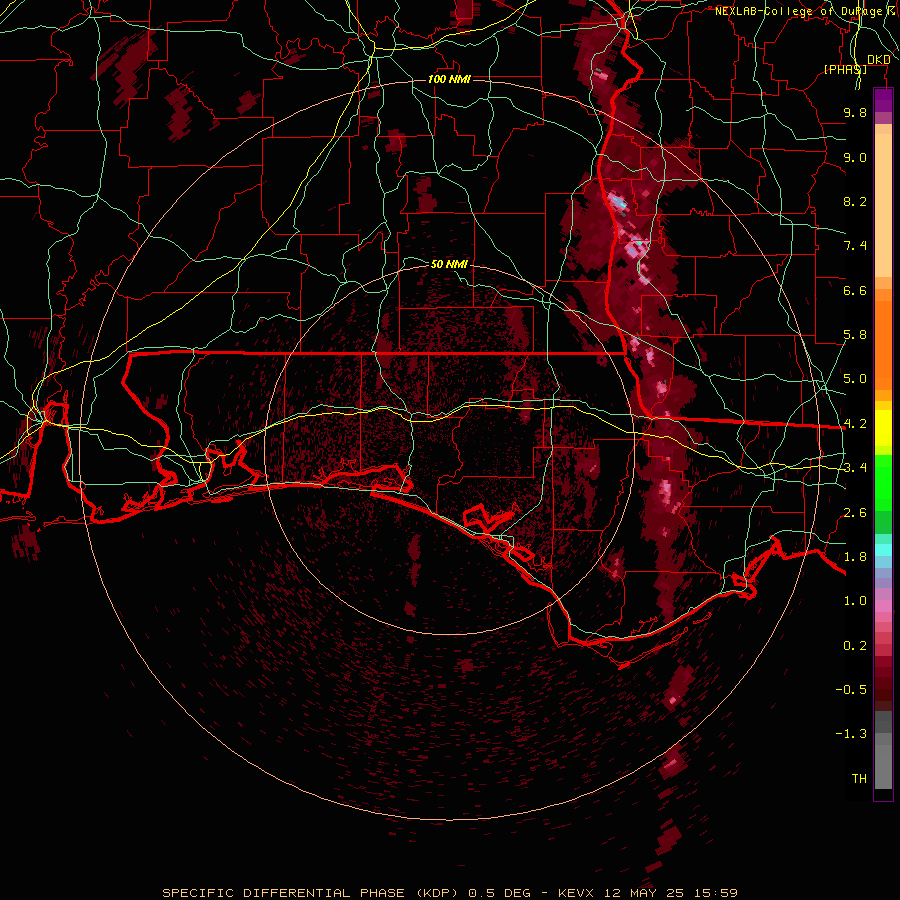This screenshot has width=900, height=900.
Task: Pick the gray swatch beside the TH label
Action: tap(883, 769)
